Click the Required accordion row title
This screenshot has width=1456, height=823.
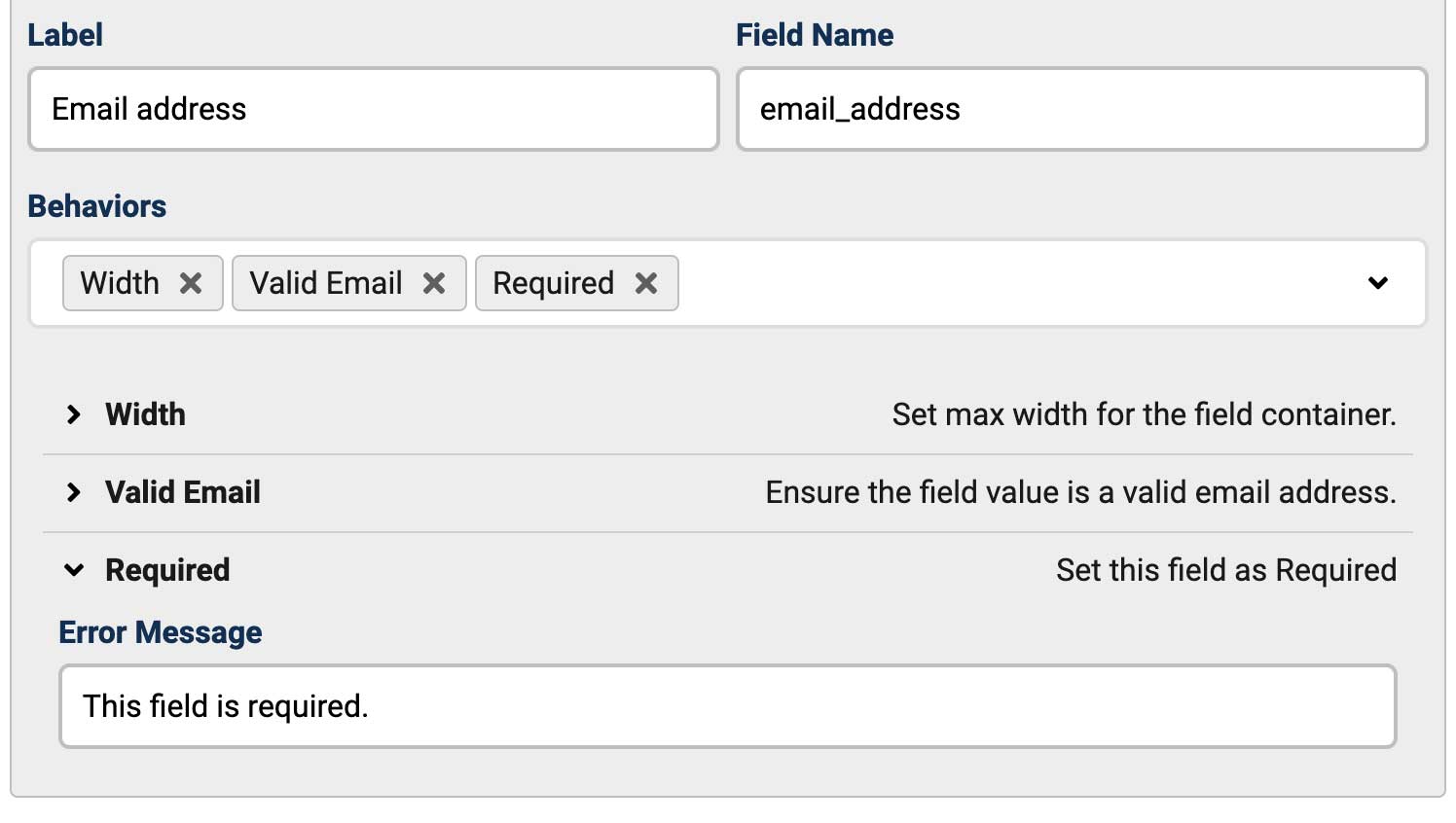pyautogui.click(x=167, y=570)
